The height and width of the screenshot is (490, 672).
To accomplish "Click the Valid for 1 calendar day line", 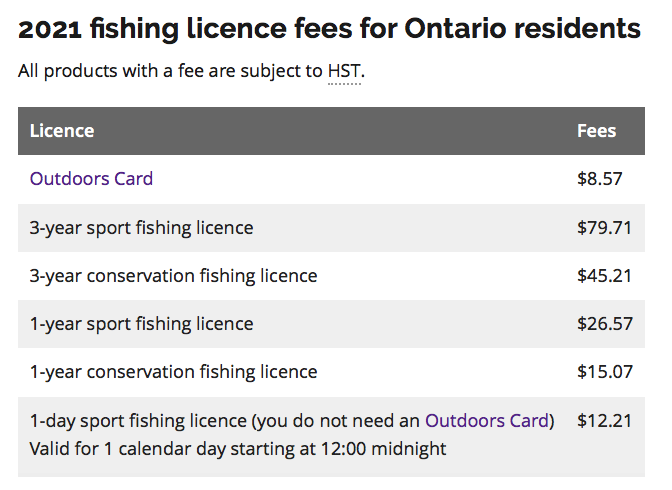I will [238, 448].
